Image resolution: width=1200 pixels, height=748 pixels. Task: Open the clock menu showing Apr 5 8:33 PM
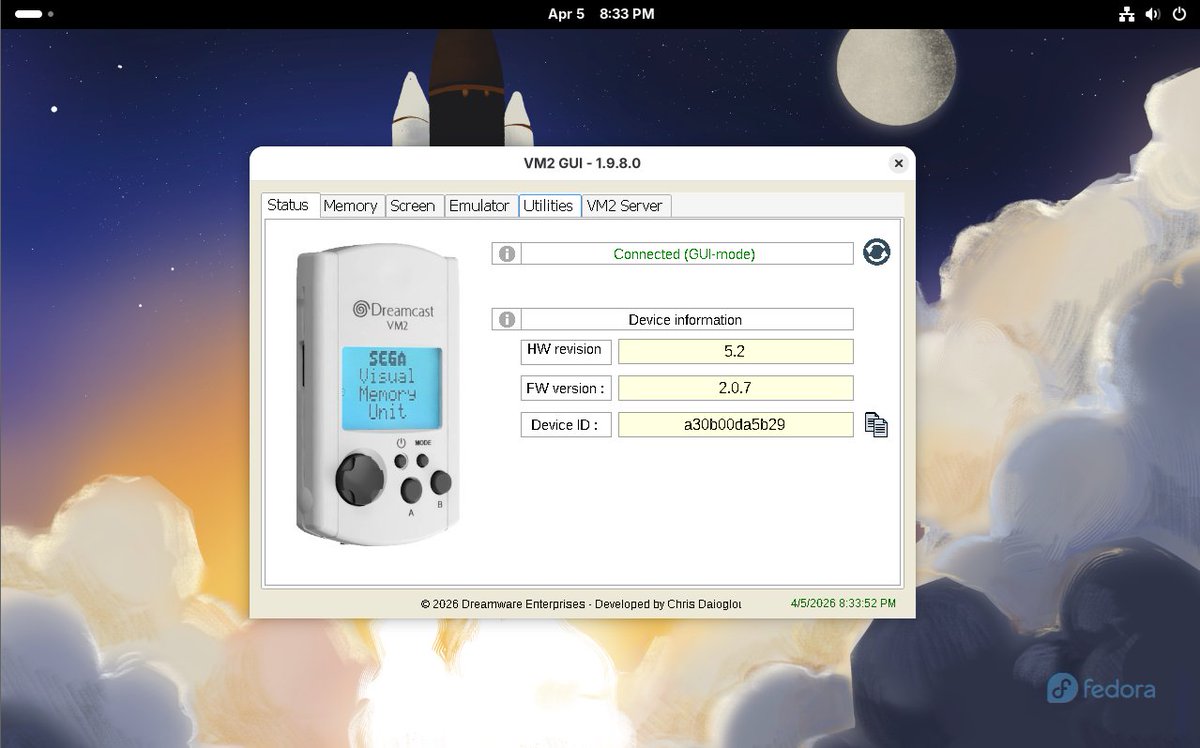point(601,14)
